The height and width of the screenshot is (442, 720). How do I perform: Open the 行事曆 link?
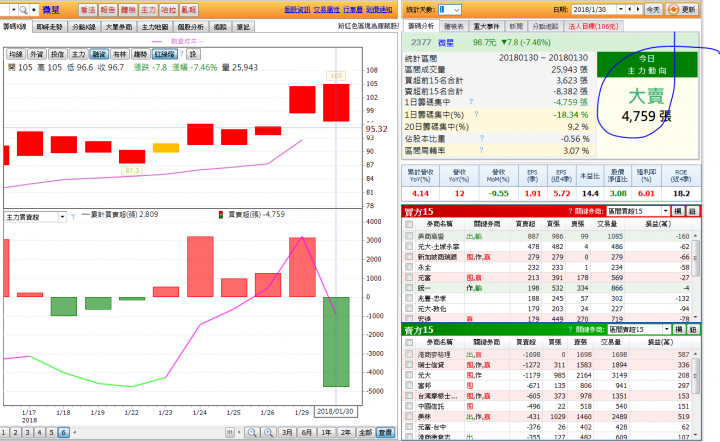(353, 10)
